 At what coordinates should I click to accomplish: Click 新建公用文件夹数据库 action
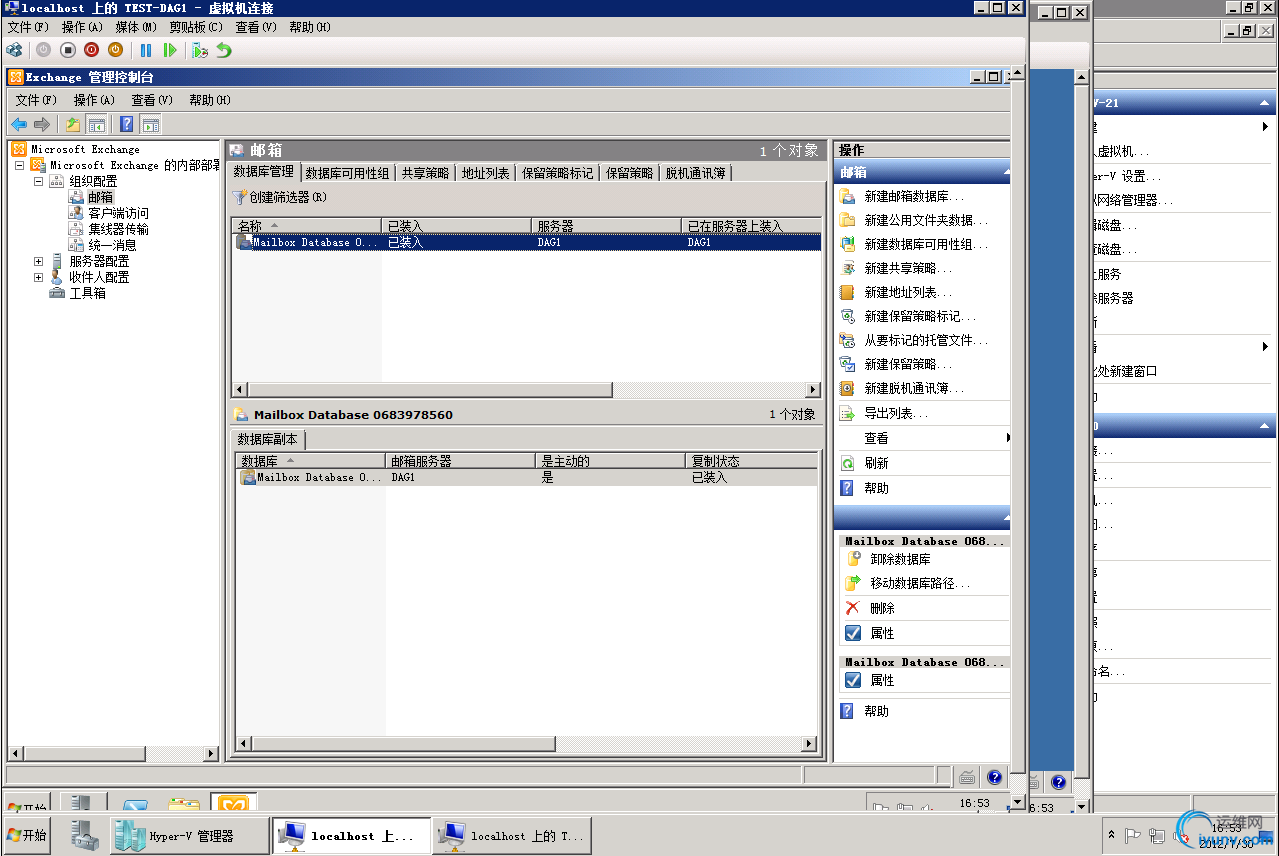pyautogui.click(x=925, y=220)
